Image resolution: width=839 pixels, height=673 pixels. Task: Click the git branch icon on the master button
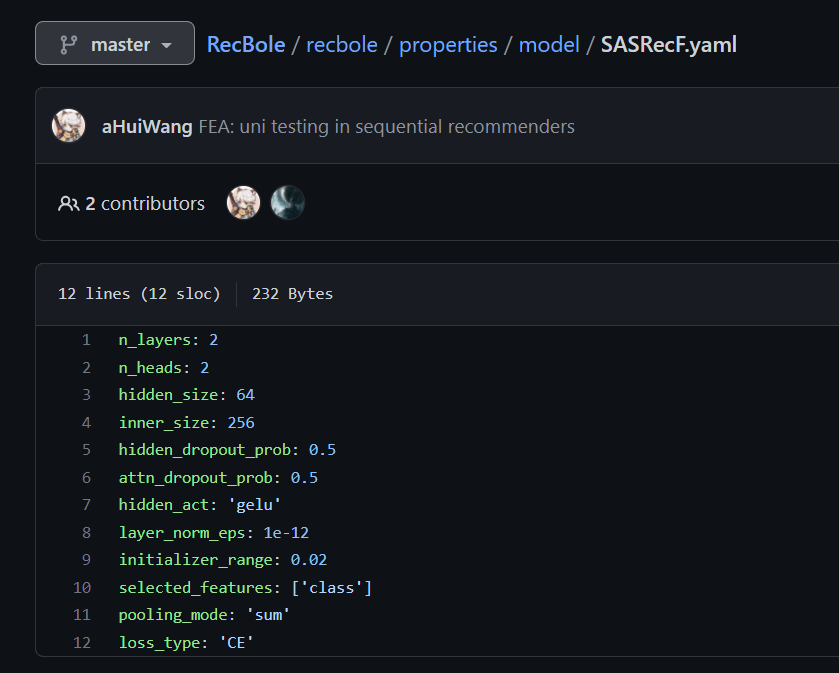pyautogui.click(x=68, y=44)
